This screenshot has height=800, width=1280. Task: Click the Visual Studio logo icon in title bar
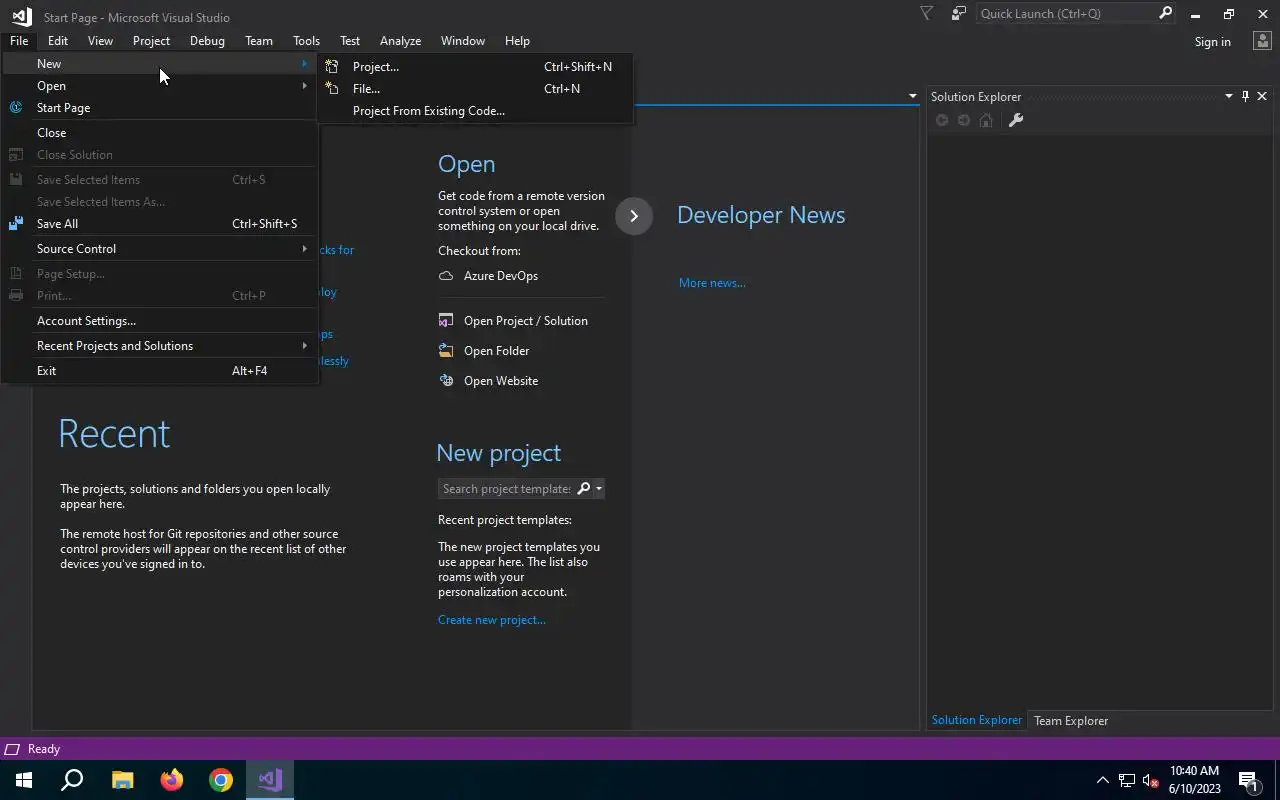coord(21,16)
